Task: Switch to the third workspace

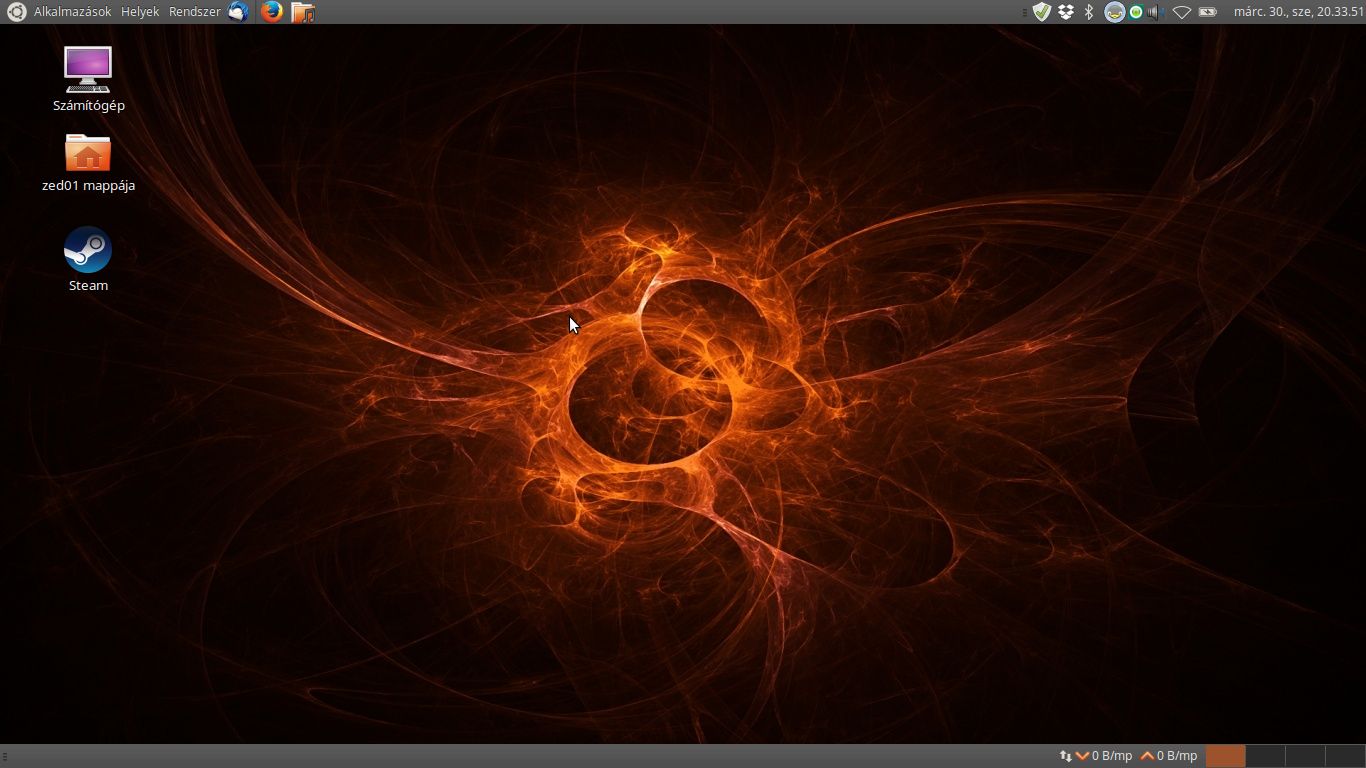Action: point(1305,756)
